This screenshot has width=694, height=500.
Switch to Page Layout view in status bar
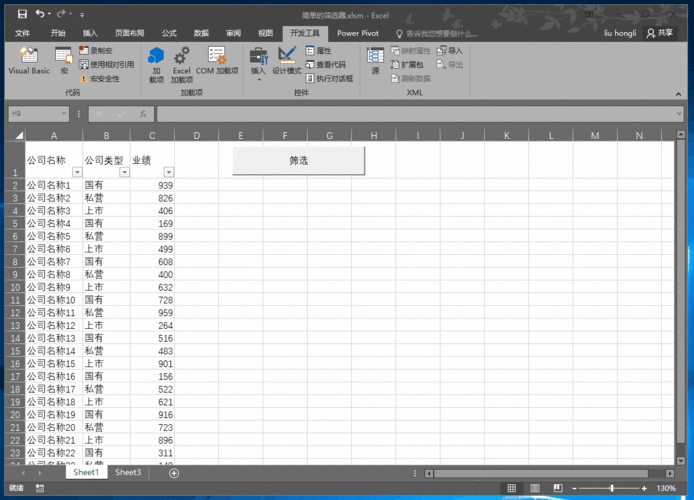[537, 488]
